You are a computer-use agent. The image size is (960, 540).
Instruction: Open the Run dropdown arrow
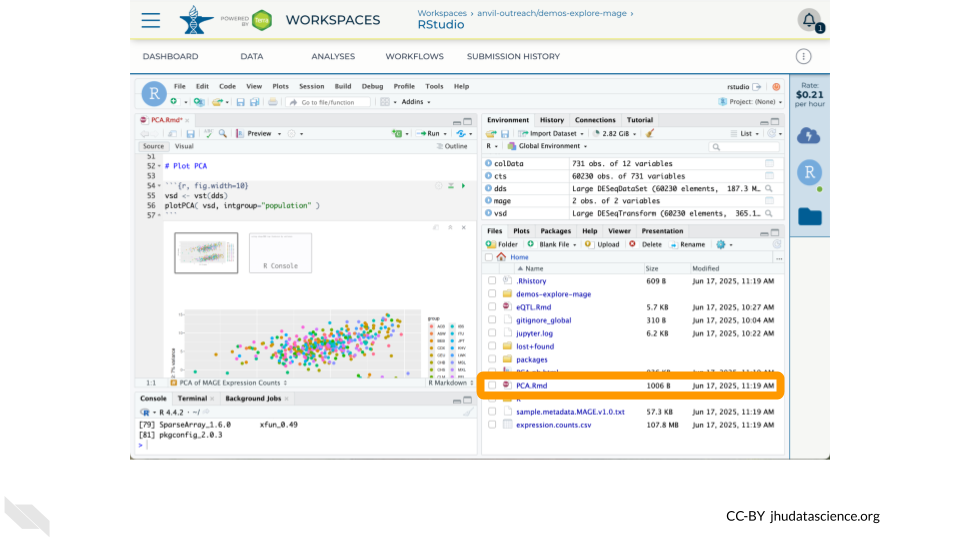pos(445,134)
